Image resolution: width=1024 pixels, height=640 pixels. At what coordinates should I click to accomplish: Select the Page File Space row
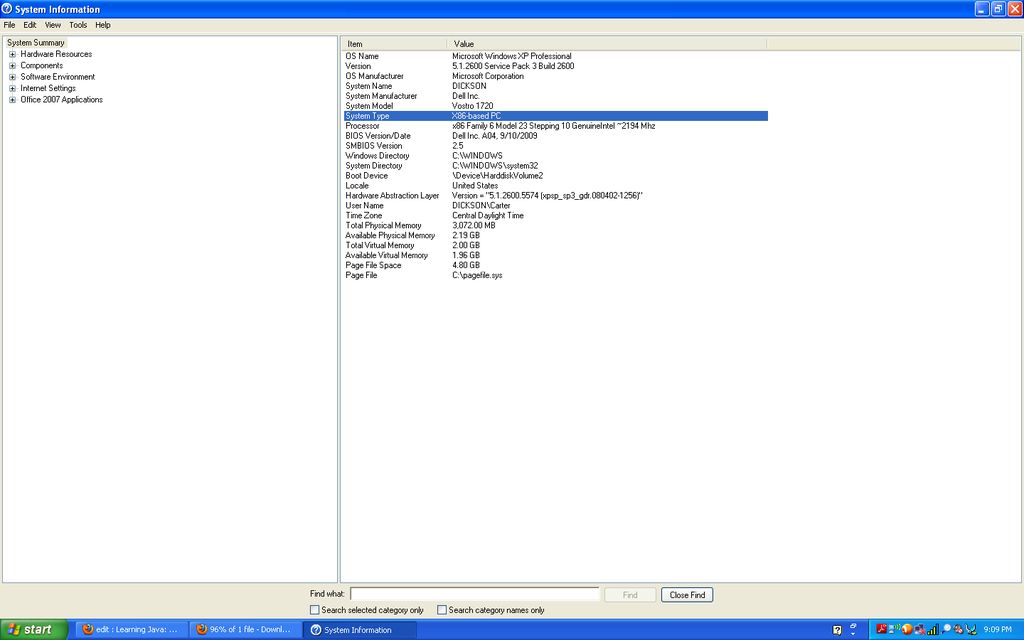tap(556, 265)
